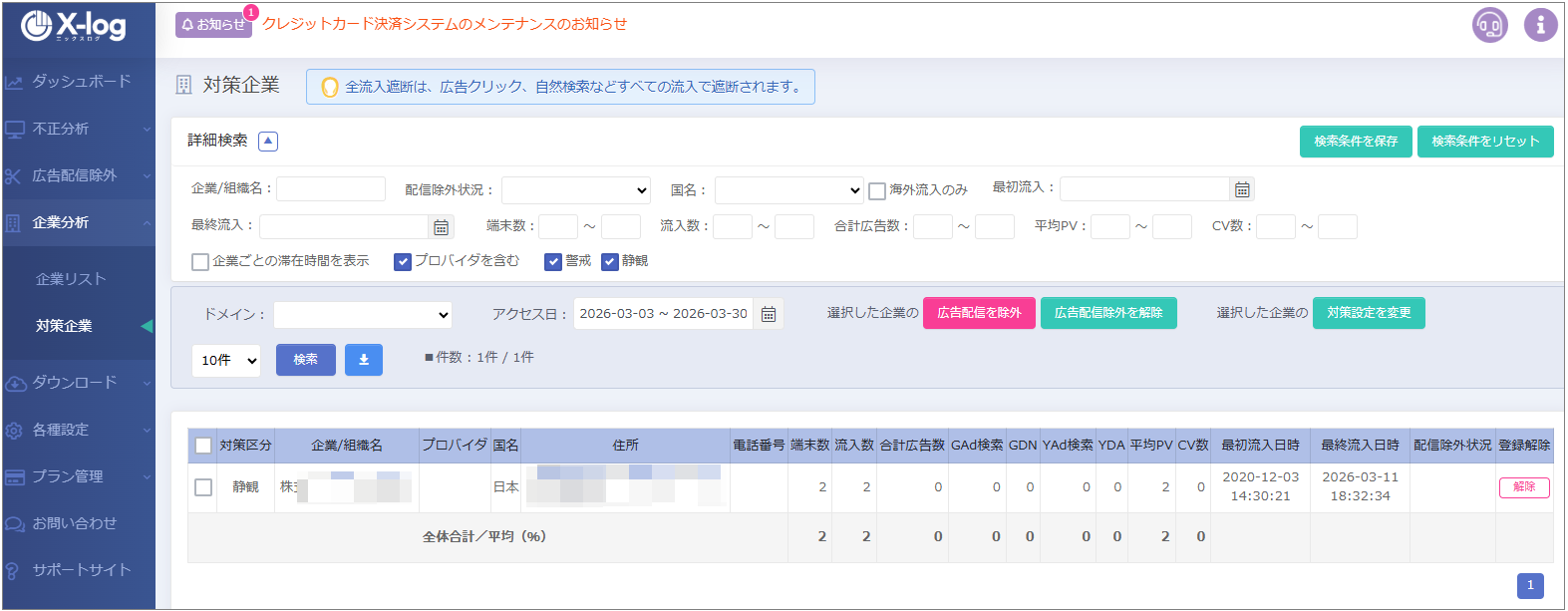Viewport: 1568px width, 611px height.
Task: Open the 配信除外状況 dropdown
Action: [x=576, y=190]
